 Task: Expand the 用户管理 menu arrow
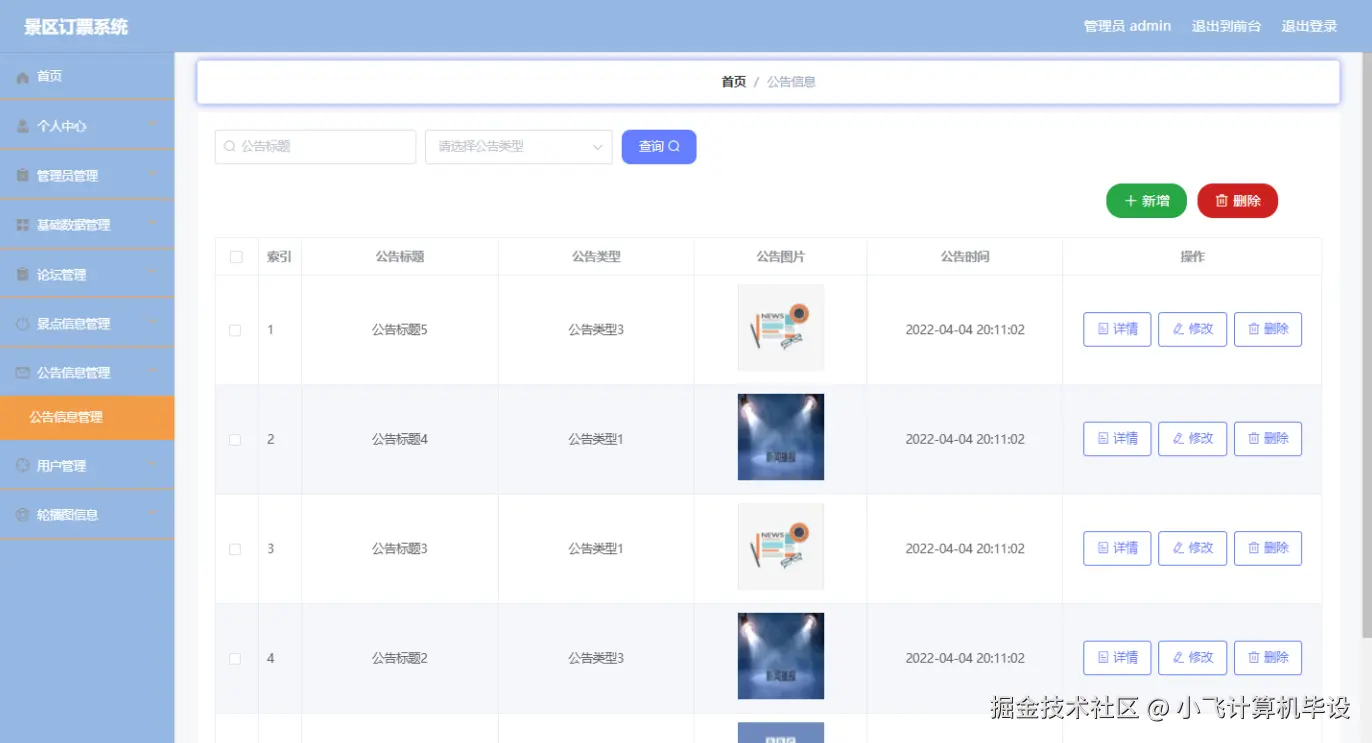pos(153,464)
